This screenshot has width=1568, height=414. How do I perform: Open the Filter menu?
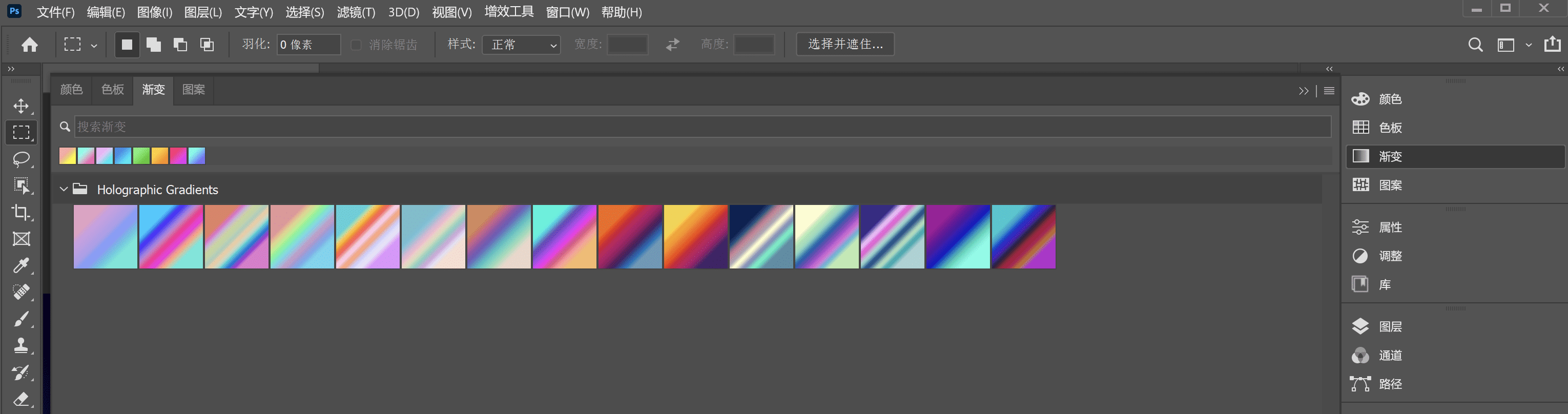(356, 12)
